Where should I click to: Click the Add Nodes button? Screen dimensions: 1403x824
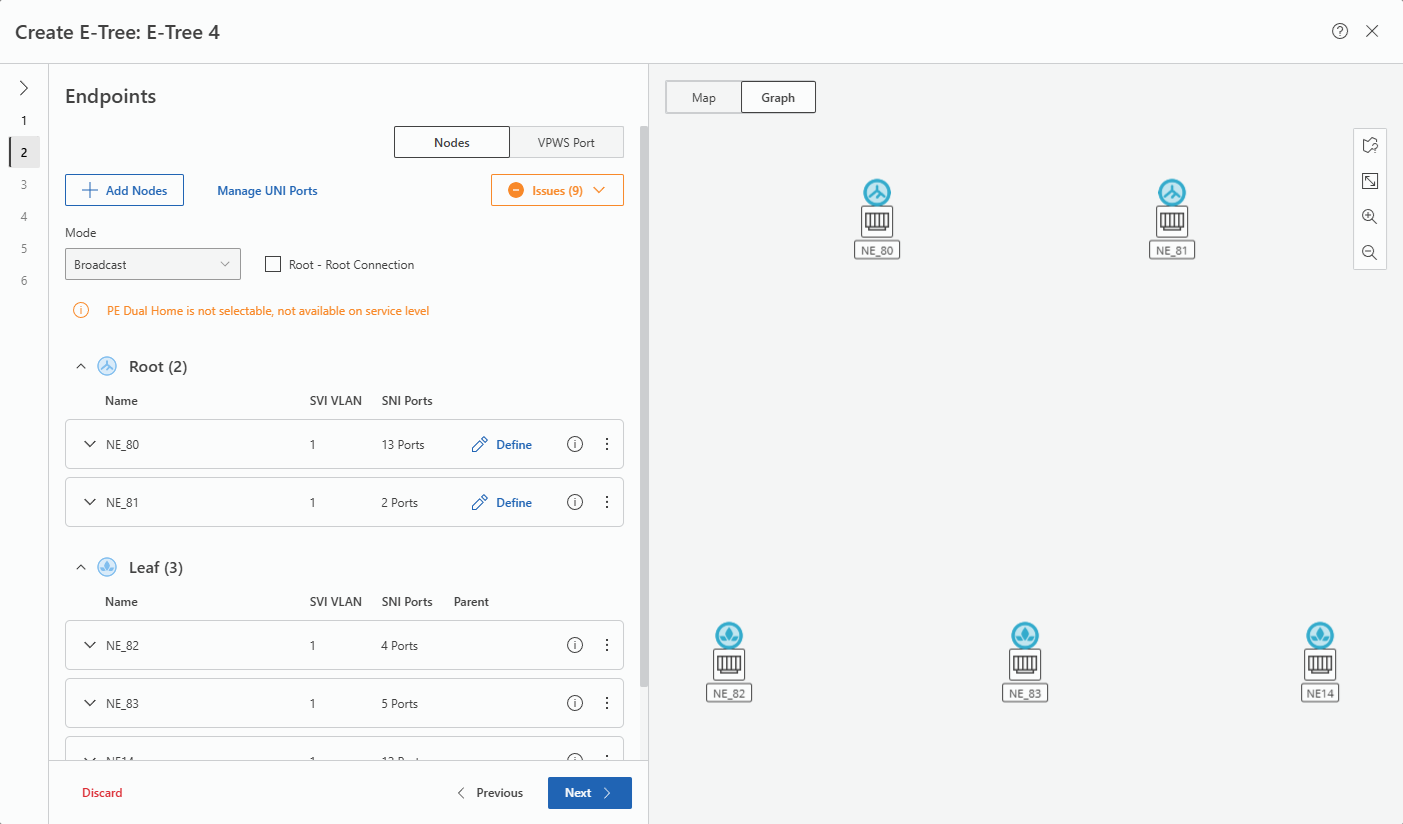pyautogui.click(x=125, y=190)
